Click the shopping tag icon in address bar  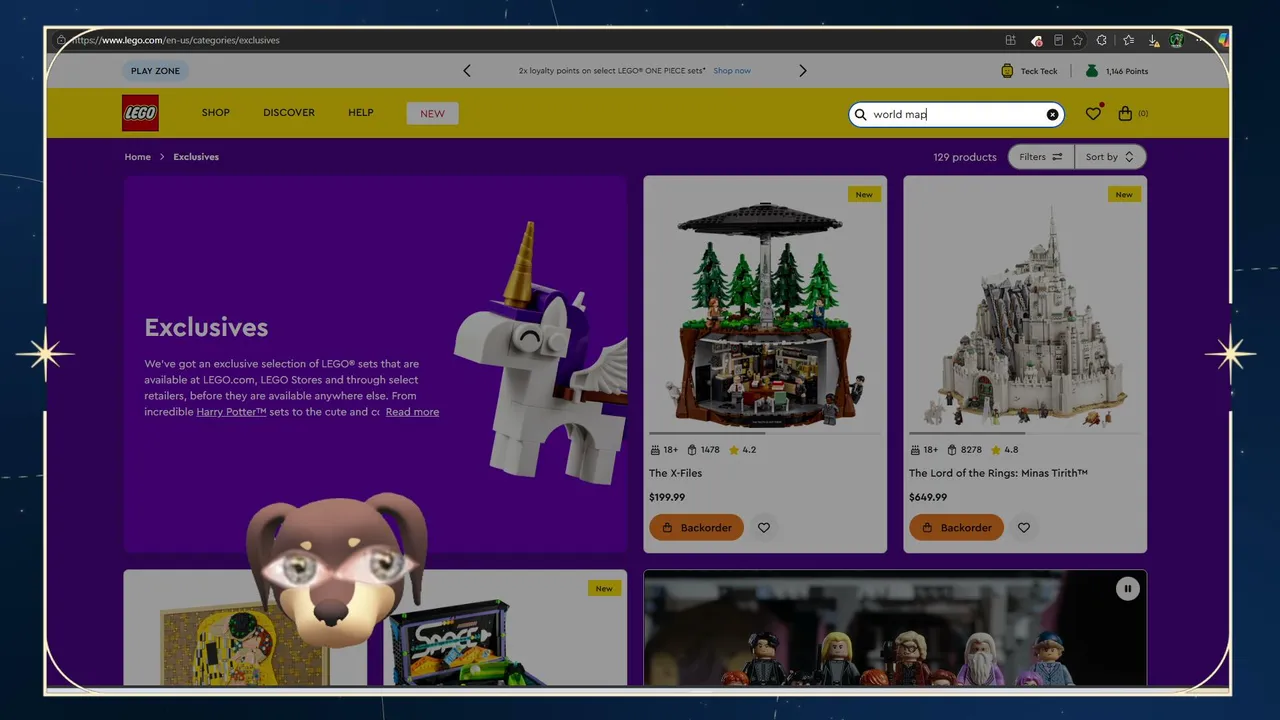click(1036, 41)
